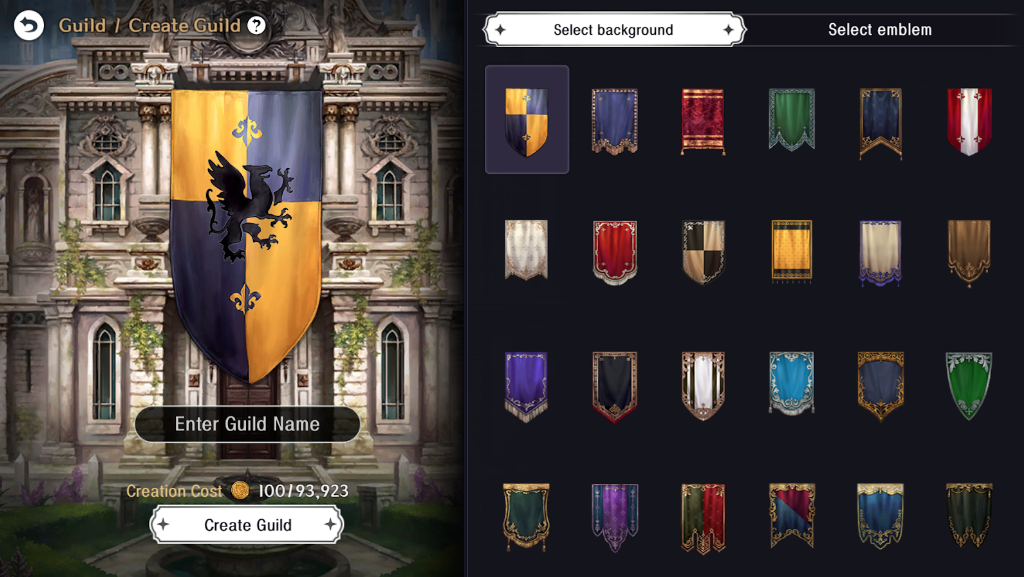Choose the red and white striped banner
The image size is (1024, 577).
click(968, 121)
